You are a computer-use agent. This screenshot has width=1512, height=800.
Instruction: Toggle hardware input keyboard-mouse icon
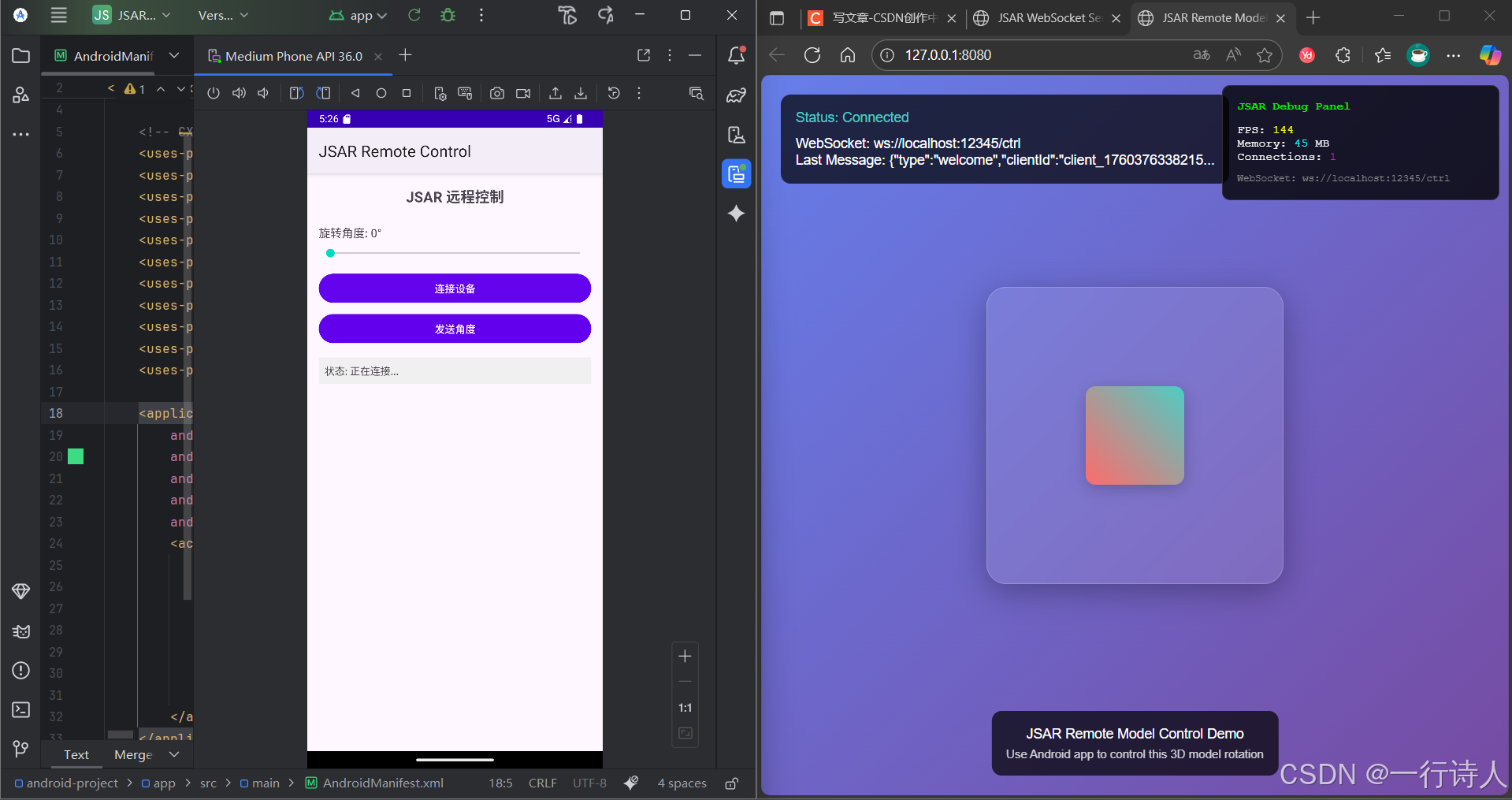(x=465, y=93)
